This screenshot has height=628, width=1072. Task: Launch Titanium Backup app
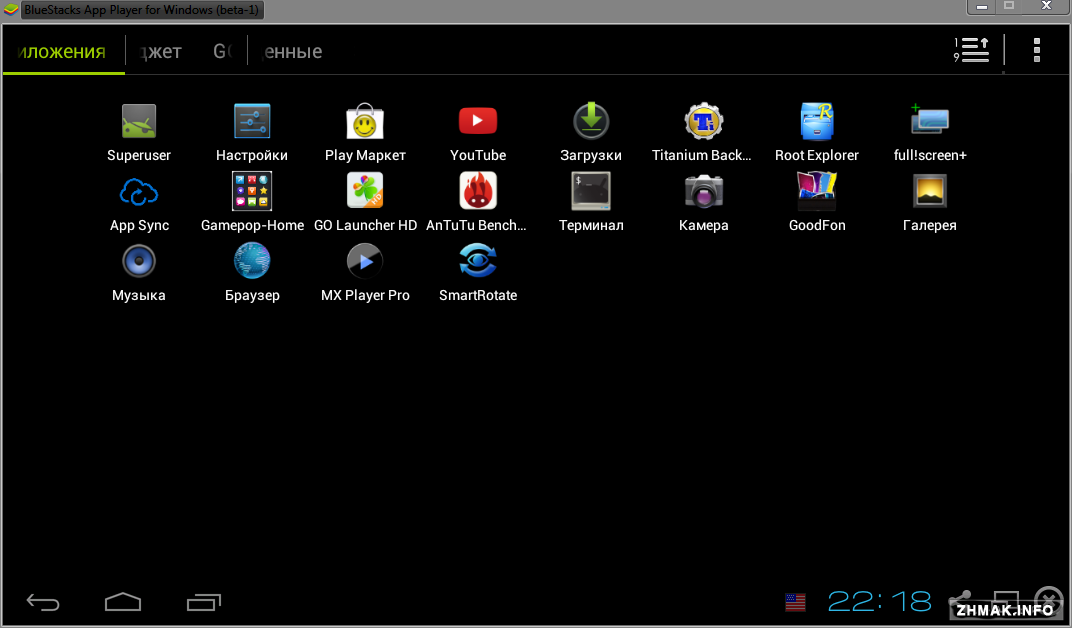tap(704, 122)
